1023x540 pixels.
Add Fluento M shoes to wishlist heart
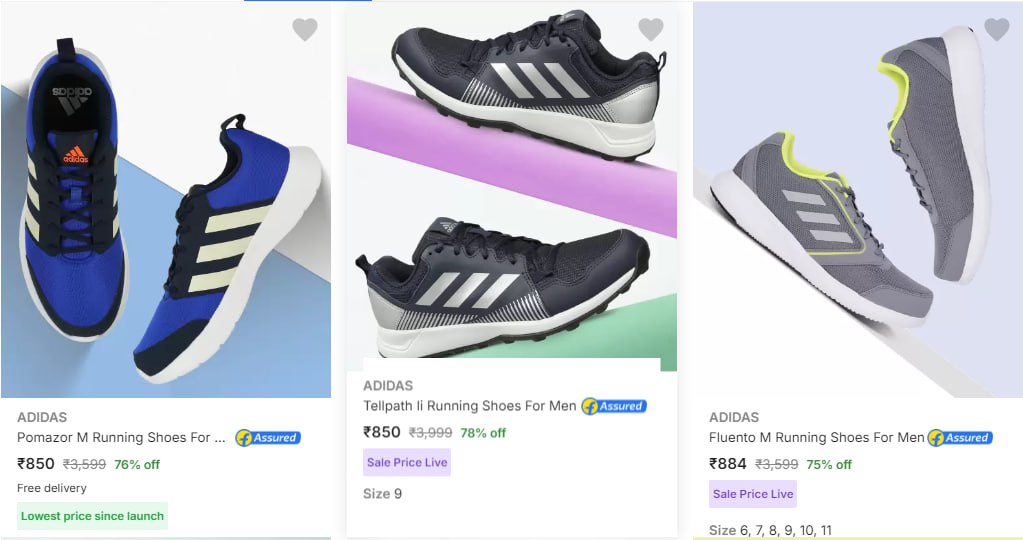coord(996,30)
